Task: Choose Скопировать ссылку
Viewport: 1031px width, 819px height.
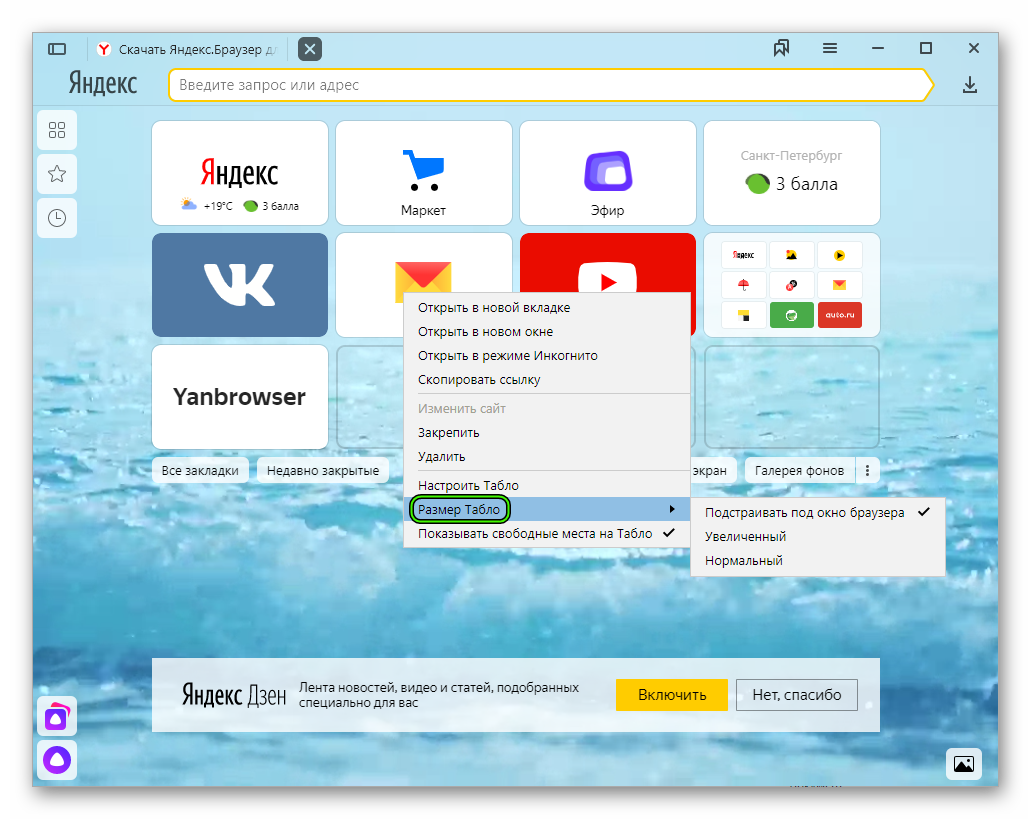Action: [x=546, y=380]
